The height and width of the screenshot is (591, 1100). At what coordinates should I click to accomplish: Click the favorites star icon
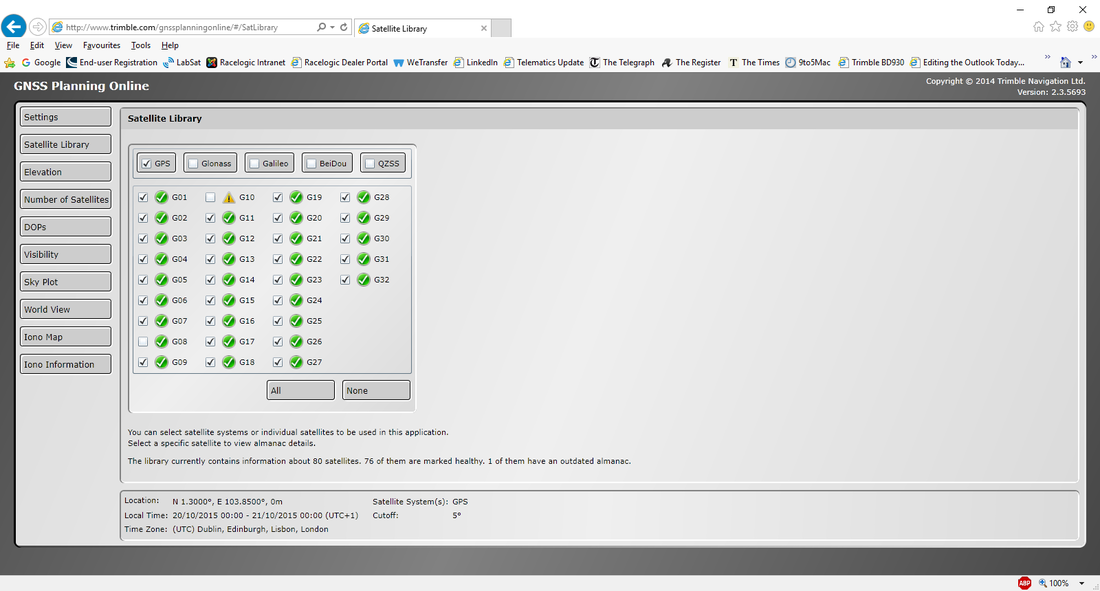click(1055, 27)
